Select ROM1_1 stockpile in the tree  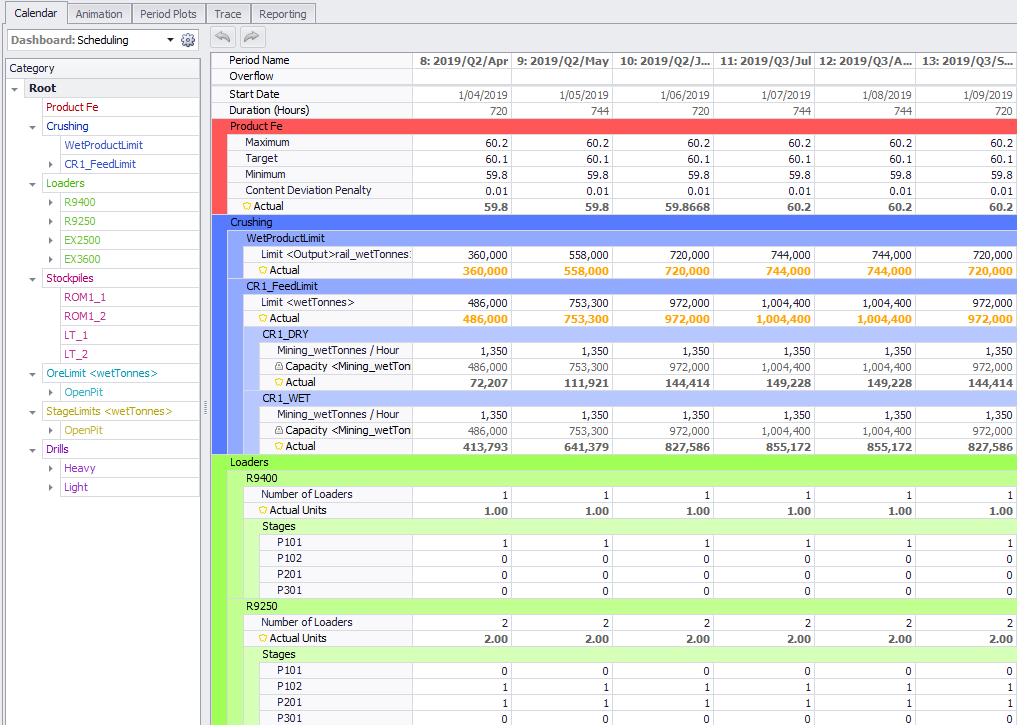pos(85,297)
